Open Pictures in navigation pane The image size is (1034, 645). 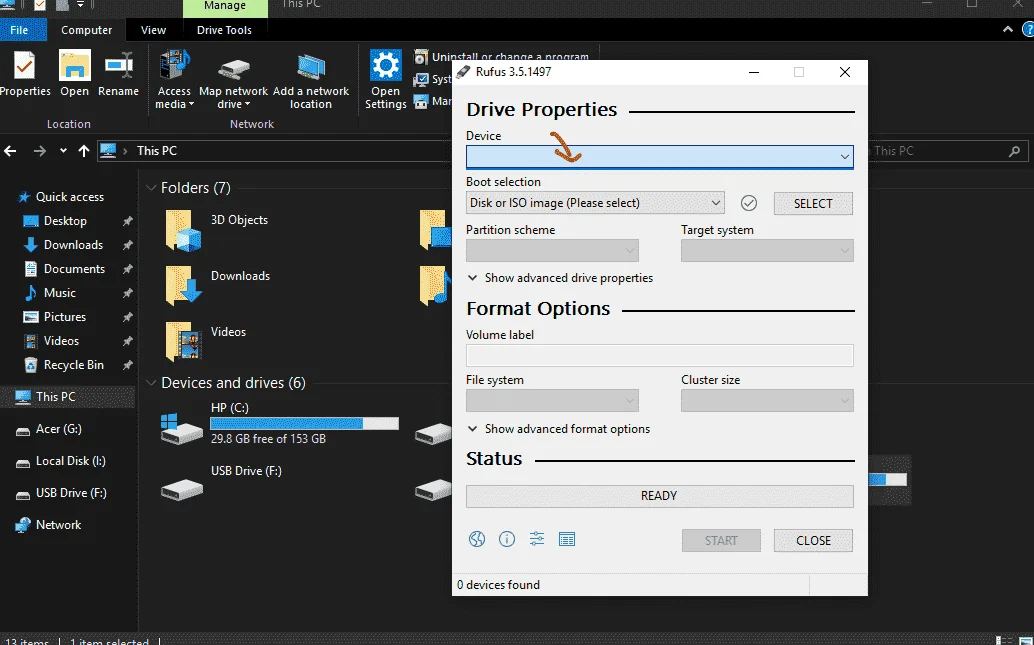coord(54,317)
